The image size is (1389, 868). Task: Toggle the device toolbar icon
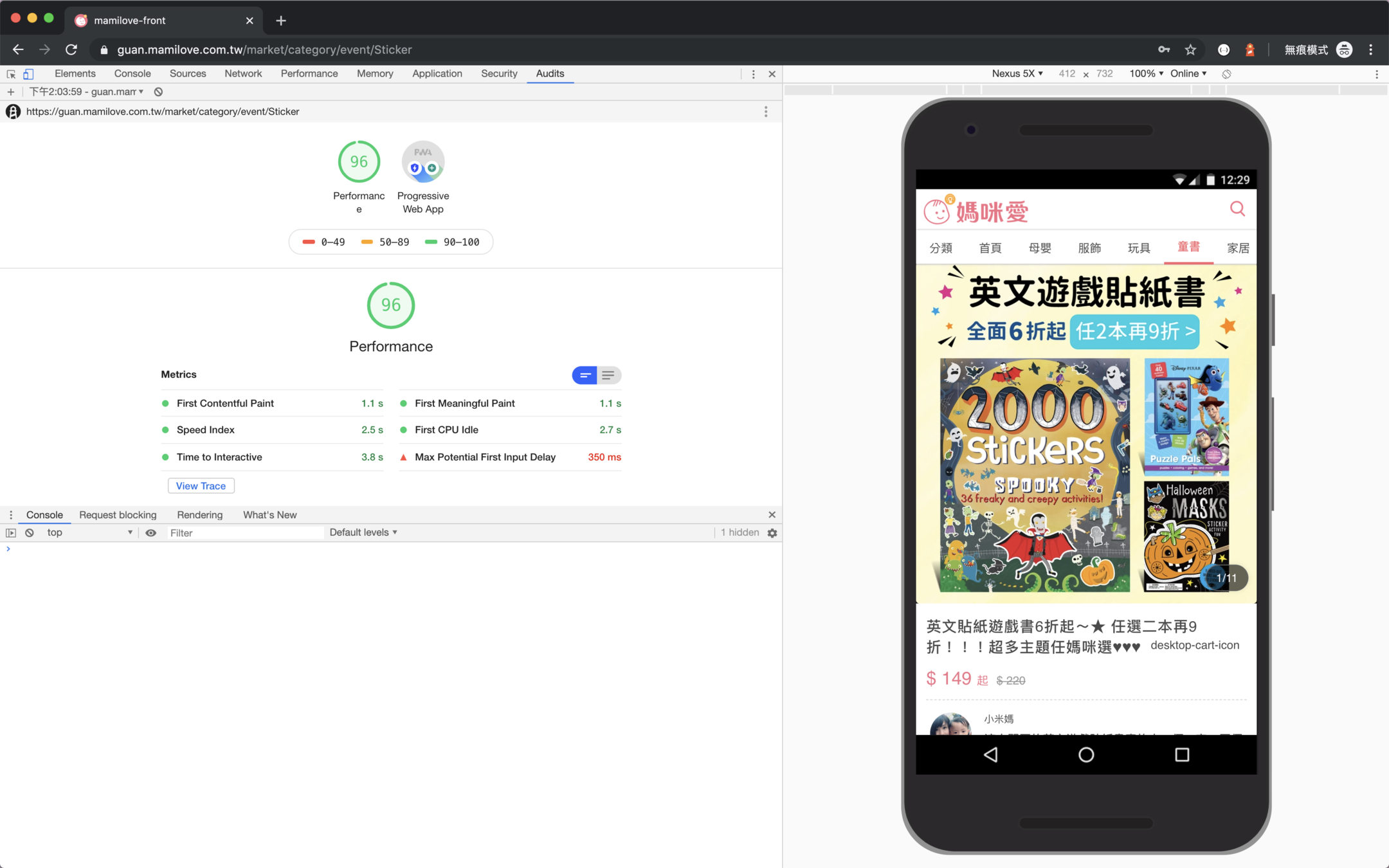click(28, 74)
